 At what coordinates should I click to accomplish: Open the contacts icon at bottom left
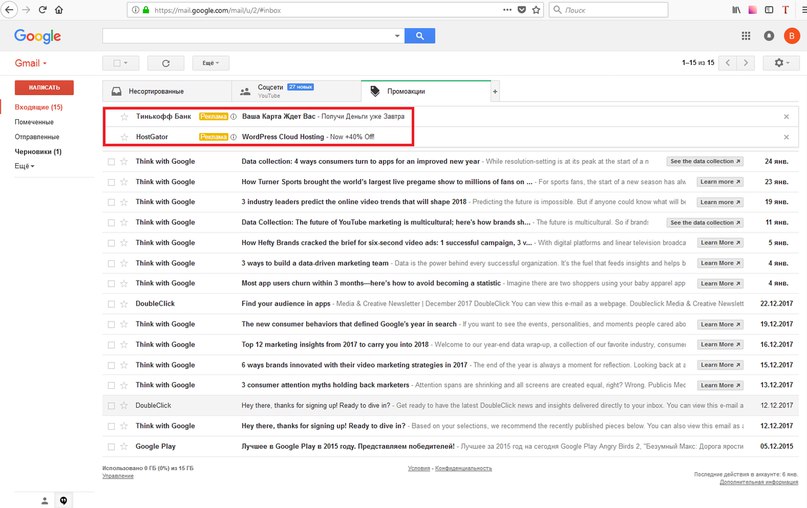[45, 500]
